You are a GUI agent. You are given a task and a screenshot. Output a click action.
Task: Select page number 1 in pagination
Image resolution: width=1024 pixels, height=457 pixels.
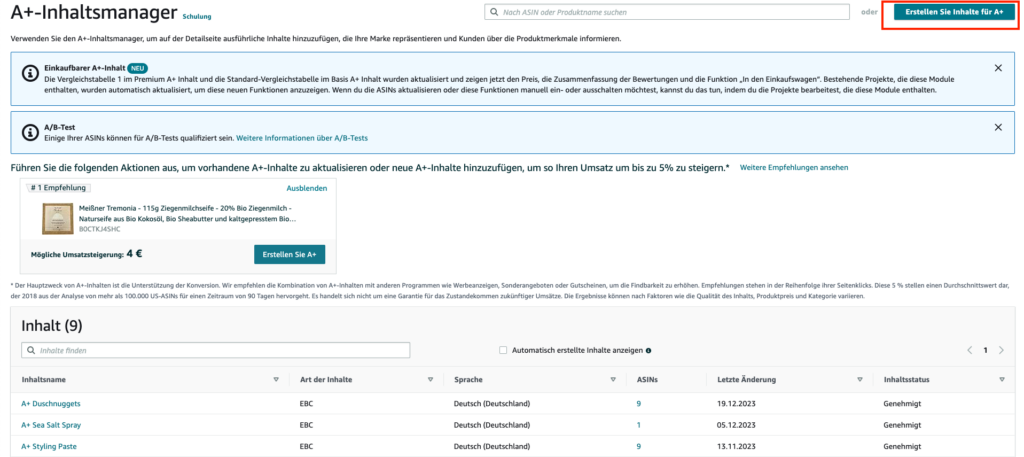pos(985,351)
